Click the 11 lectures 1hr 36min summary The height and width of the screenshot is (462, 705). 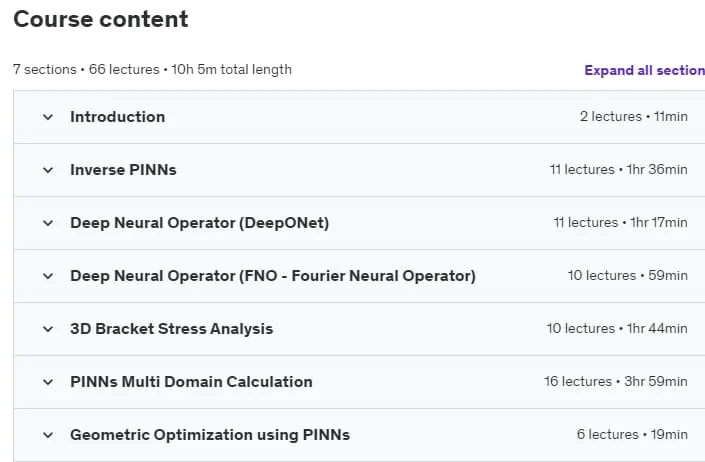coord(619,170)
